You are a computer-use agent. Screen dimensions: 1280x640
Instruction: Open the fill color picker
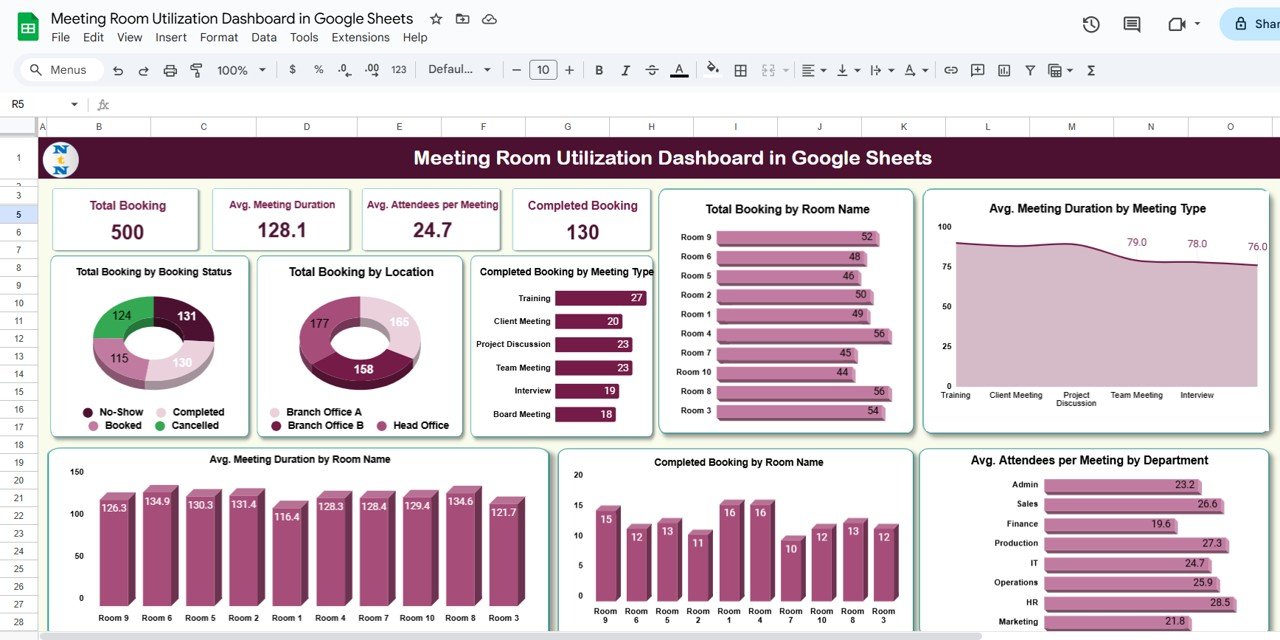tap(712, 70)
